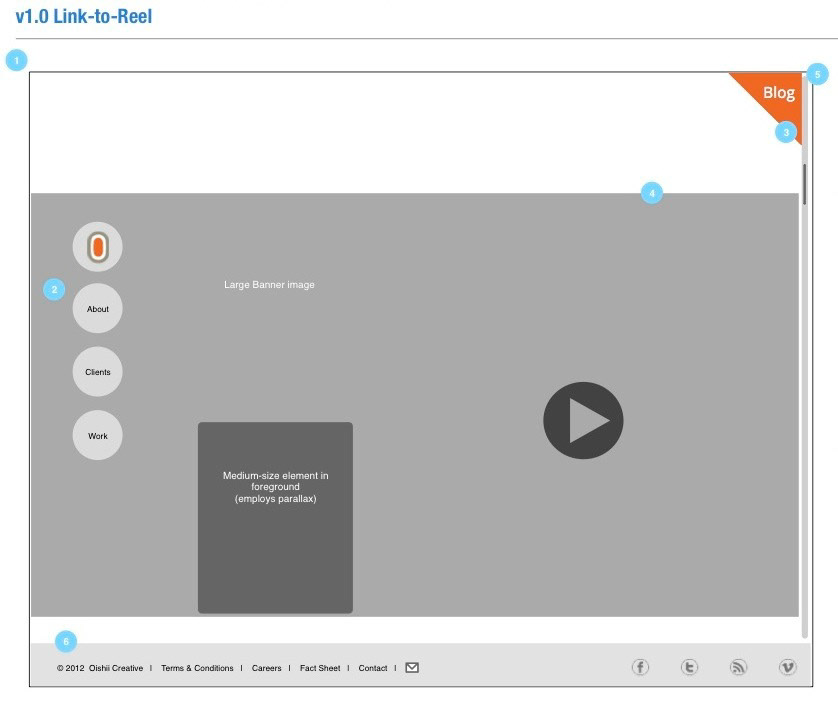Image resolution: width=838 pixels, height=720 pixels.
Task: Go to the Careers footer link
Action: (266, 668)
